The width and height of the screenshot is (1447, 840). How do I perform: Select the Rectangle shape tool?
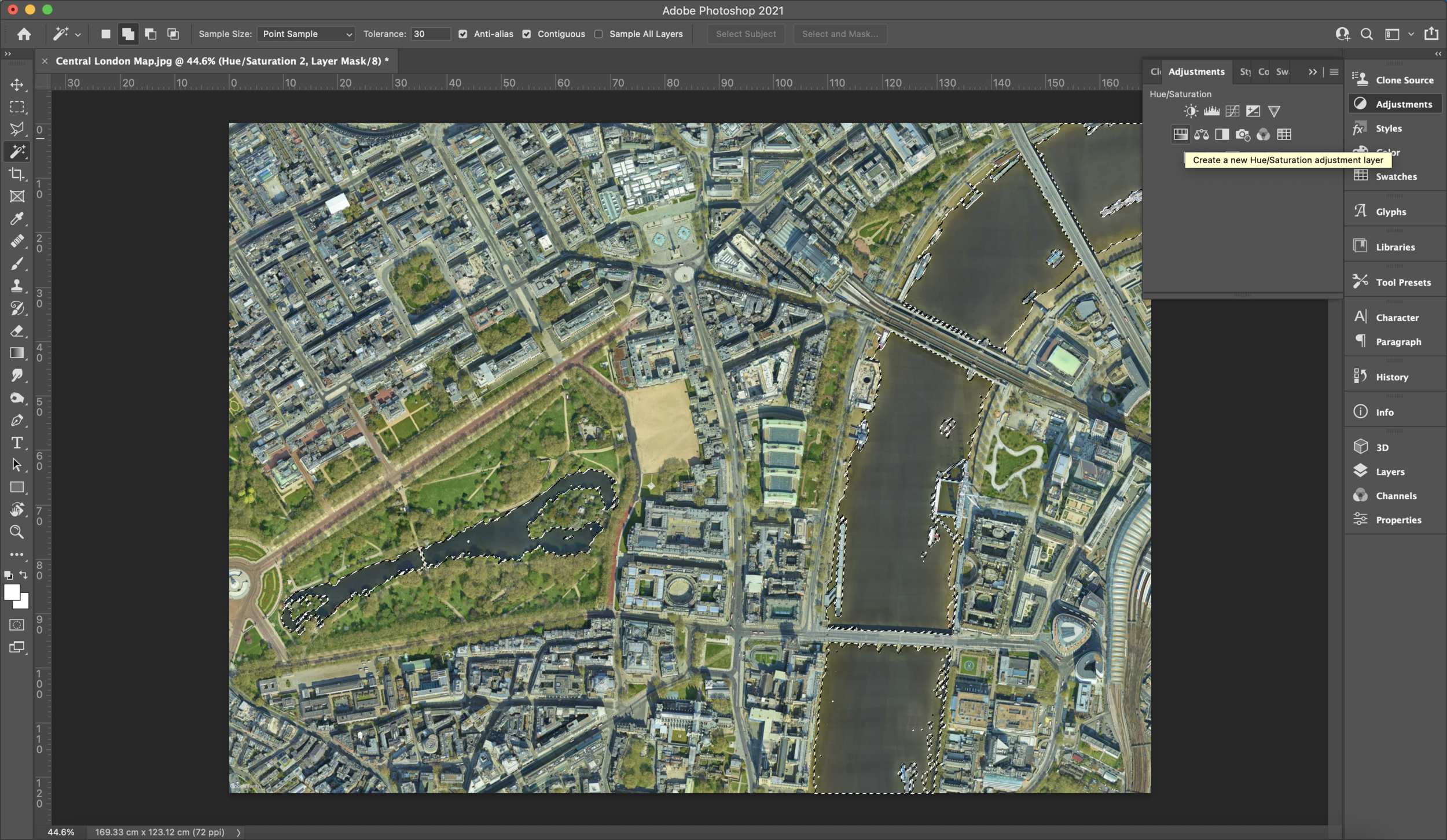click(x=17, y=488)
